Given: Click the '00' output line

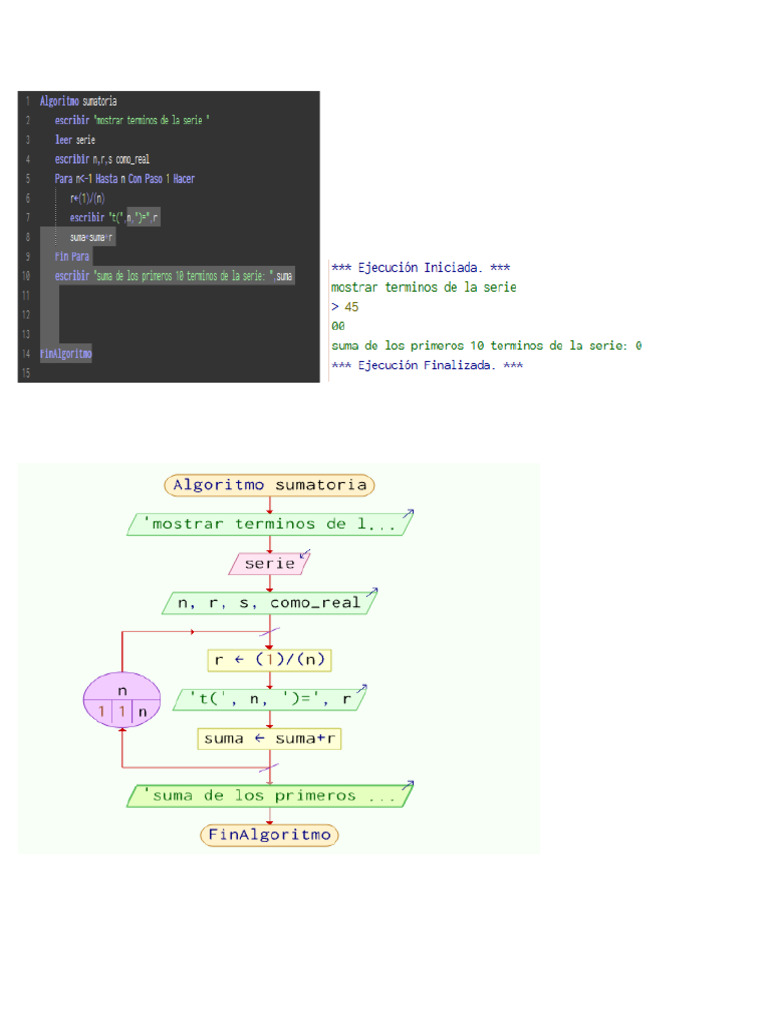Looking at the screenshot, I should [x=338, y=326].
